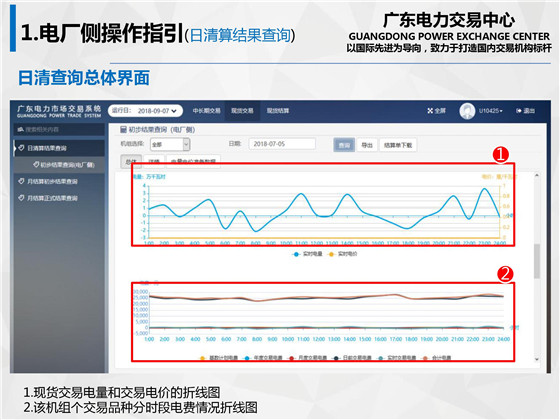Open the 机组选择 全部 dropdown
Image resolution: width=560 pixels, height=420 pixels.
[170, 144]
